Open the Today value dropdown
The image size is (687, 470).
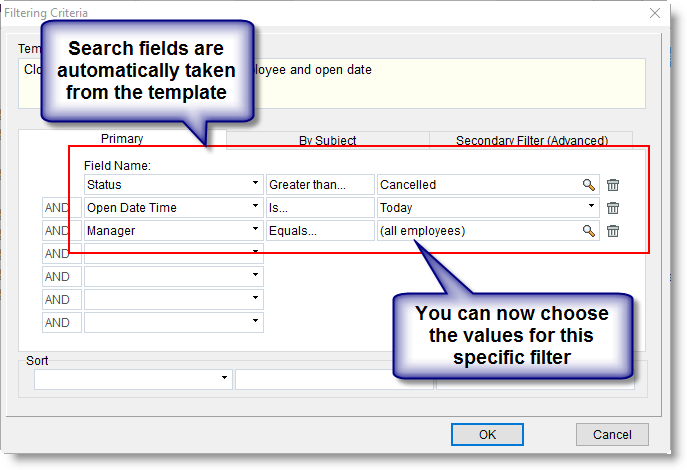(589, 208)
